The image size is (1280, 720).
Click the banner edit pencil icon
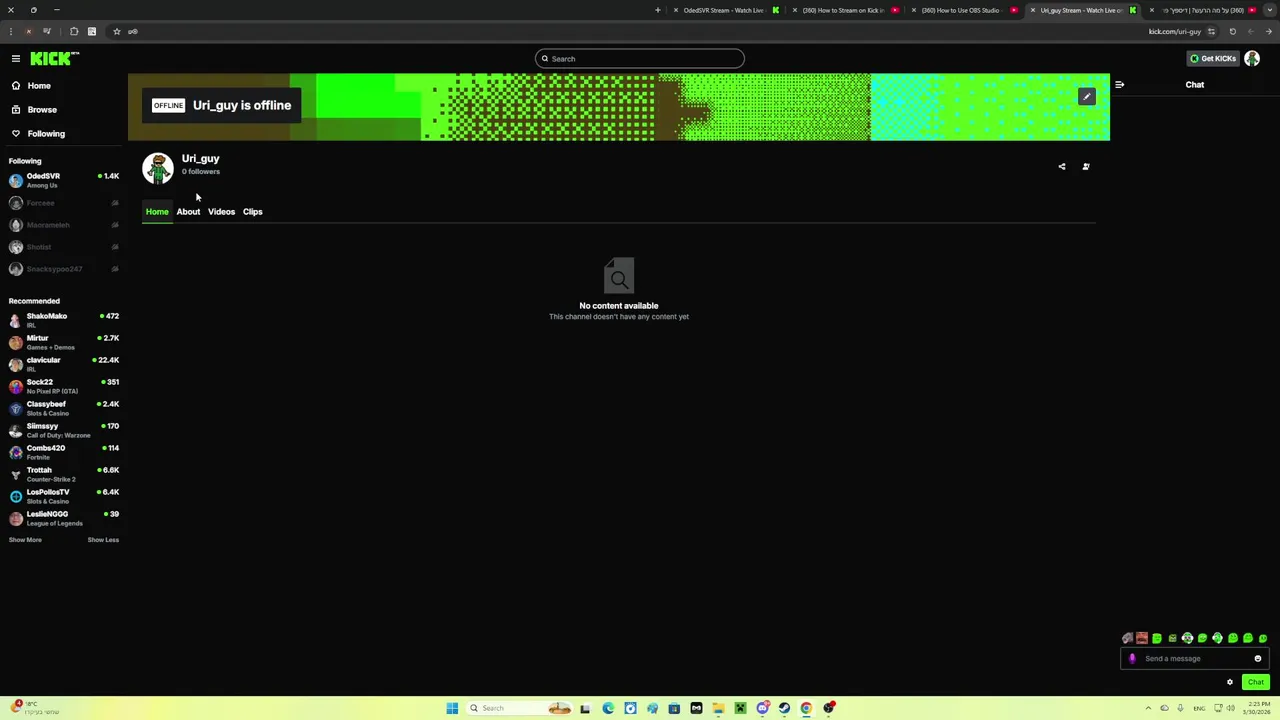[x=1087, y=97]
